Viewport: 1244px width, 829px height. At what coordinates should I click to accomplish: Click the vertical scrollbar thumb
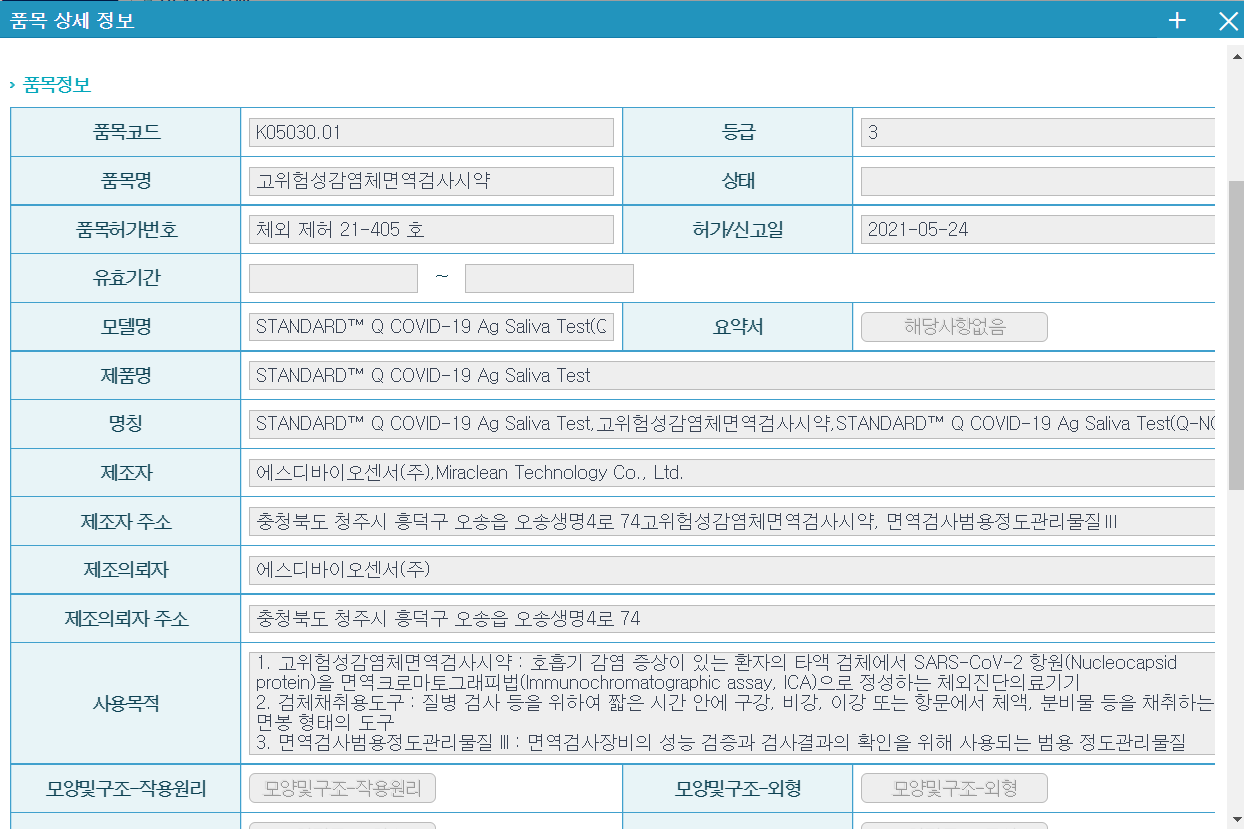tap(1236, 335)
